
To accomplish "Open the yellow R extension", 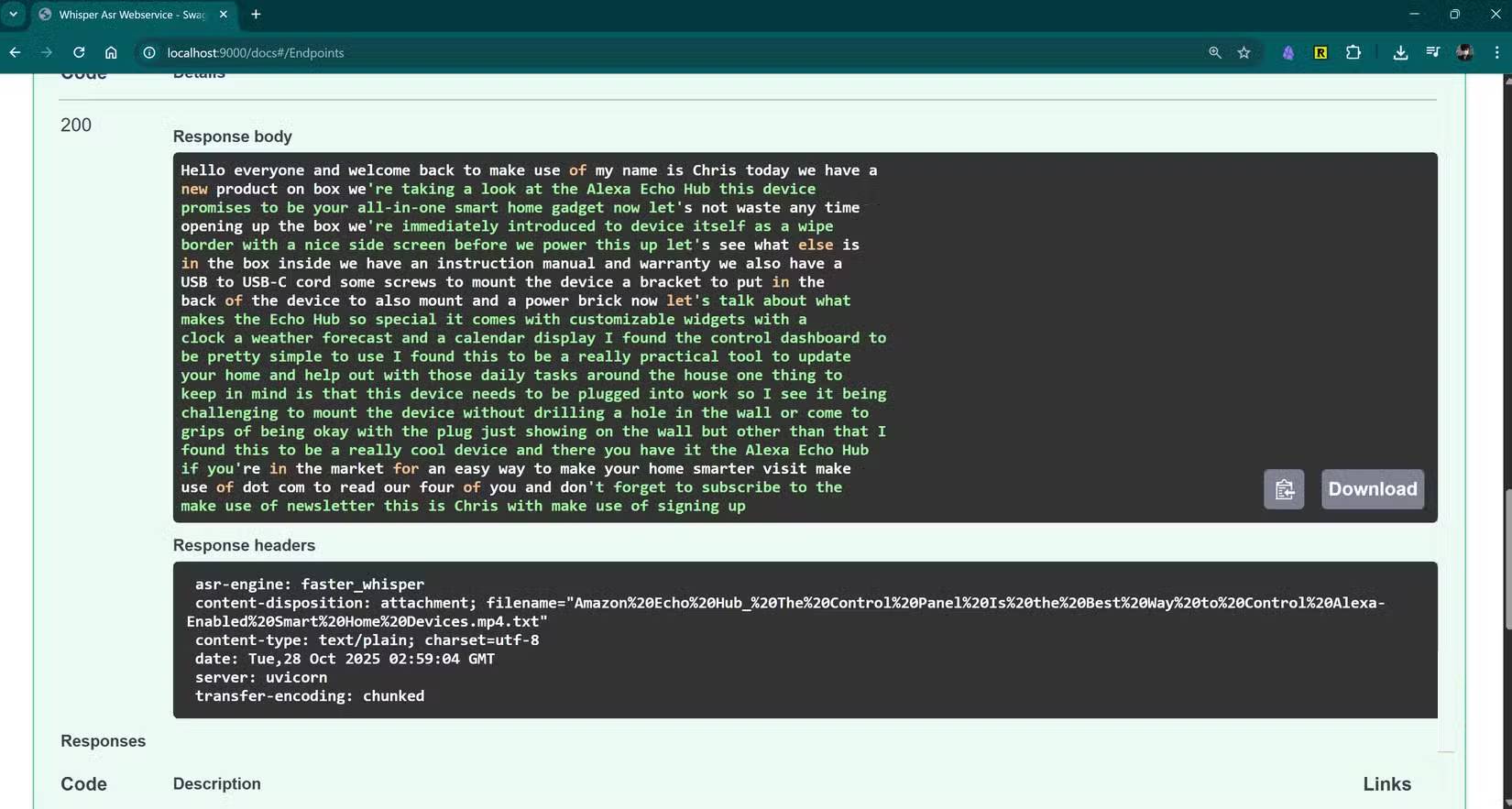I will (x=1320, y=53).
